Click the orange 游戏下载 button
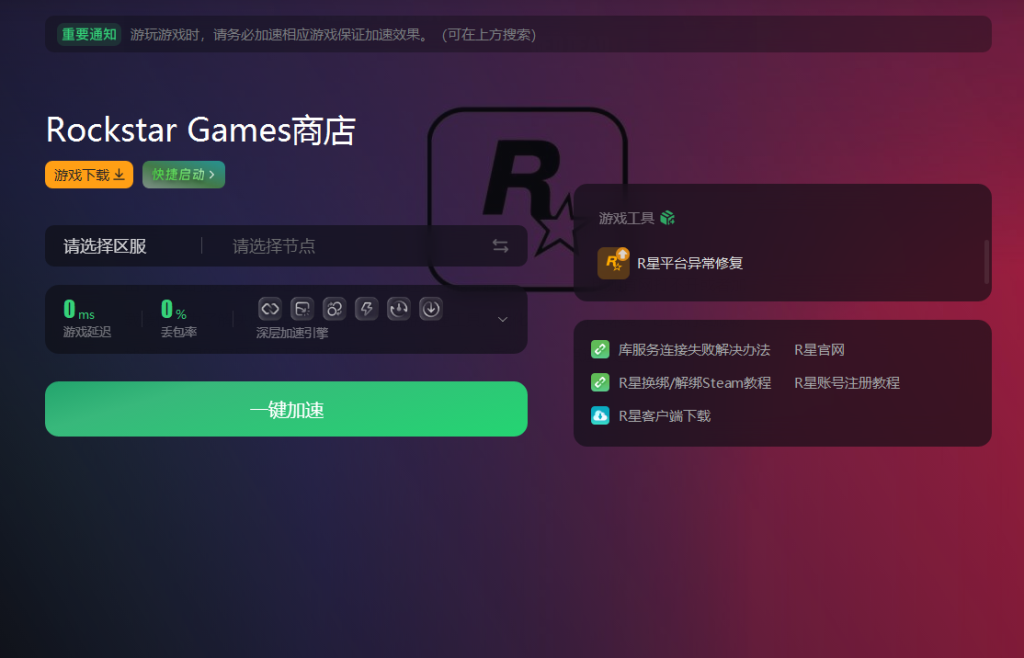This screenshot has height=658, width=1024. tap(89, 174)
